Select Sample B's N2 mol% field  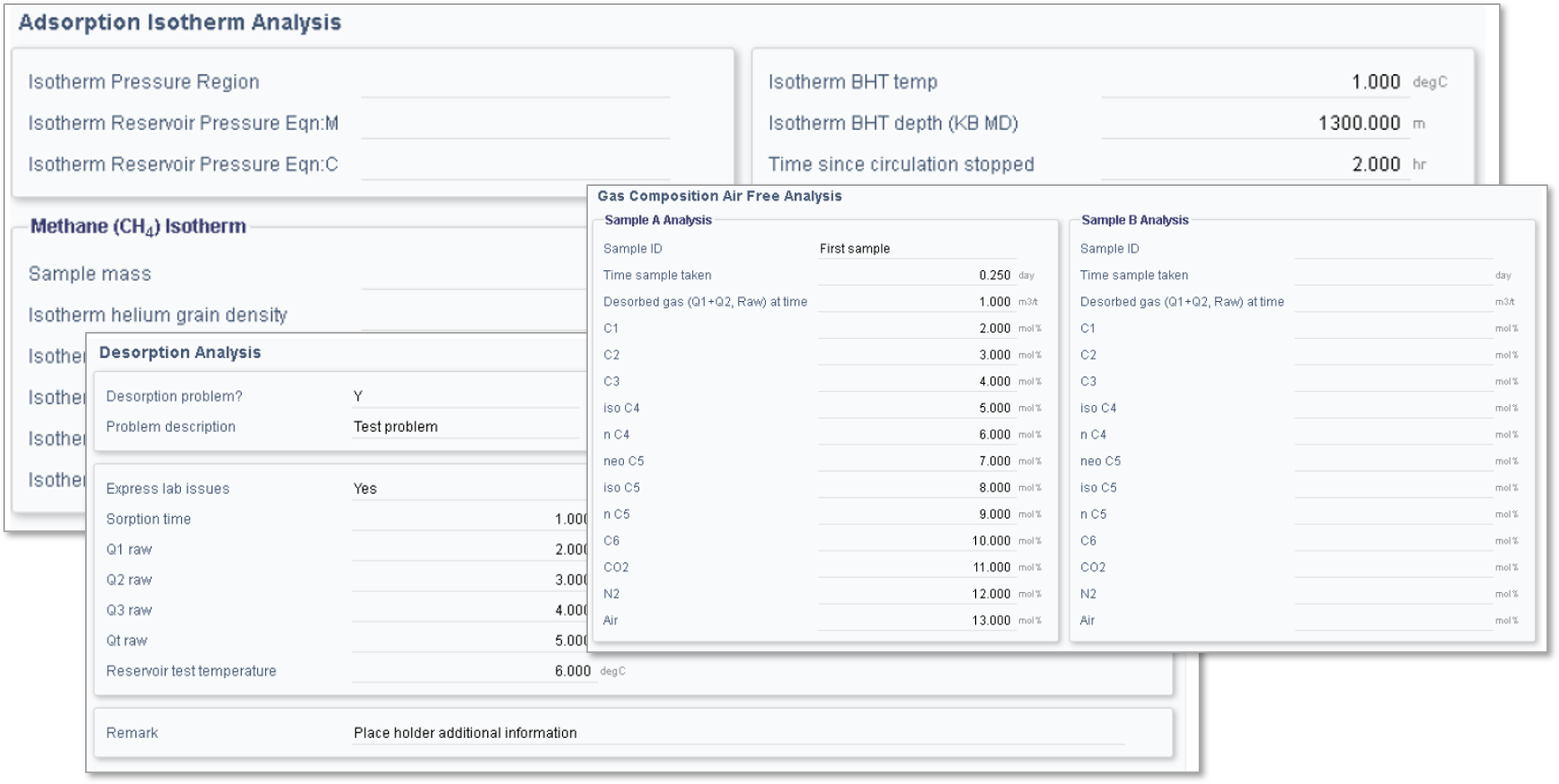pyautogui.click(x=1392, y=594)
